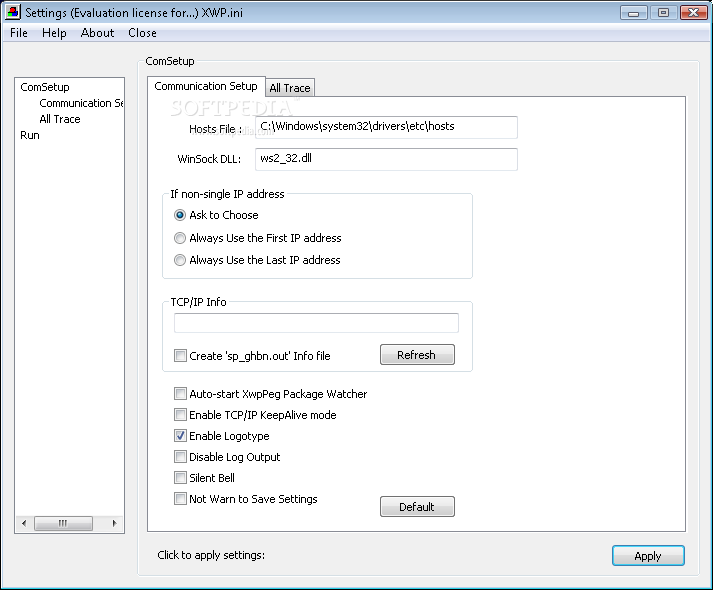The height and width of the screenshot is (590, 713).
Task: Click the Refresh button
Action: [417, 355]
